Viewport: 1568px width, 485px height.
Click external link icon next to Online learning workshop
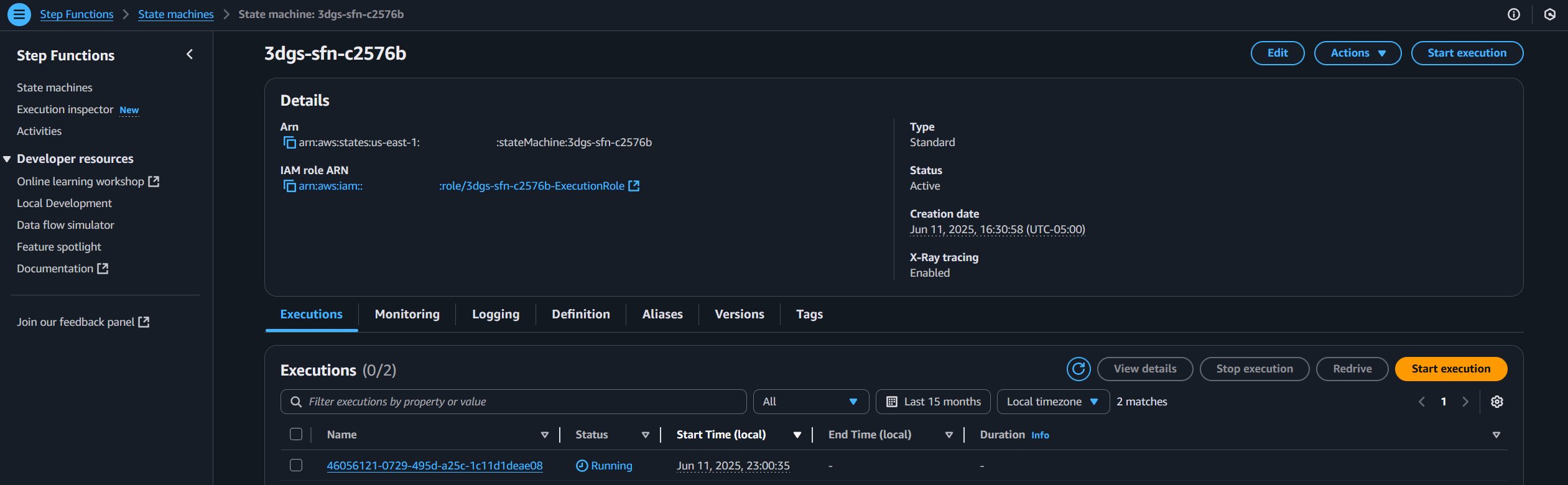pyautogui.click(x=154, y=181)
